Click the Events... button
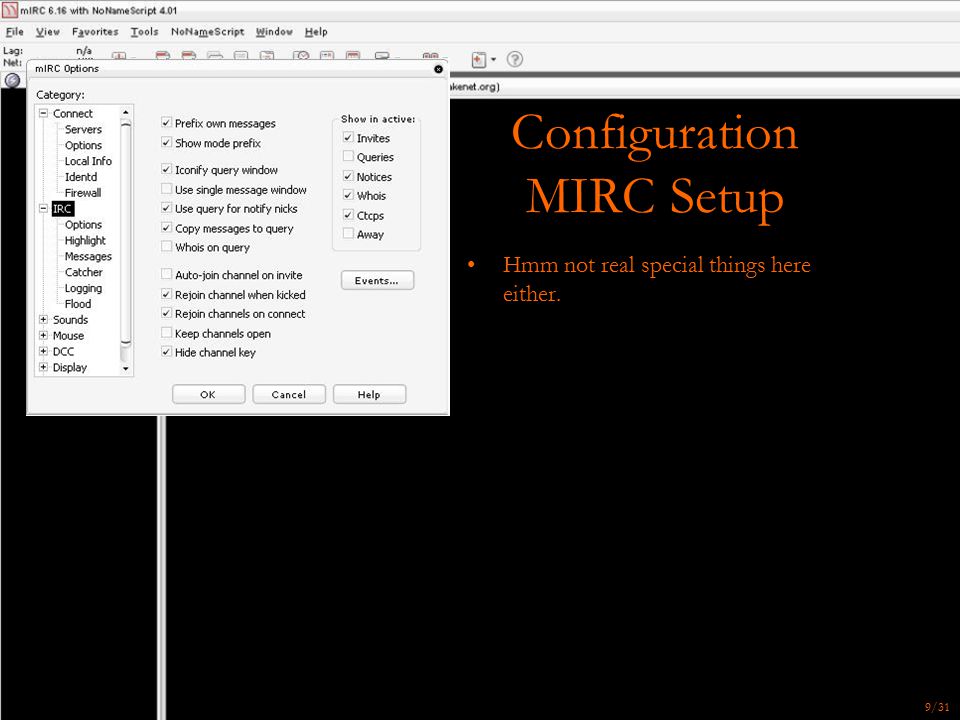The height and width of the screenshot is (720, 960). click(377, 280)
